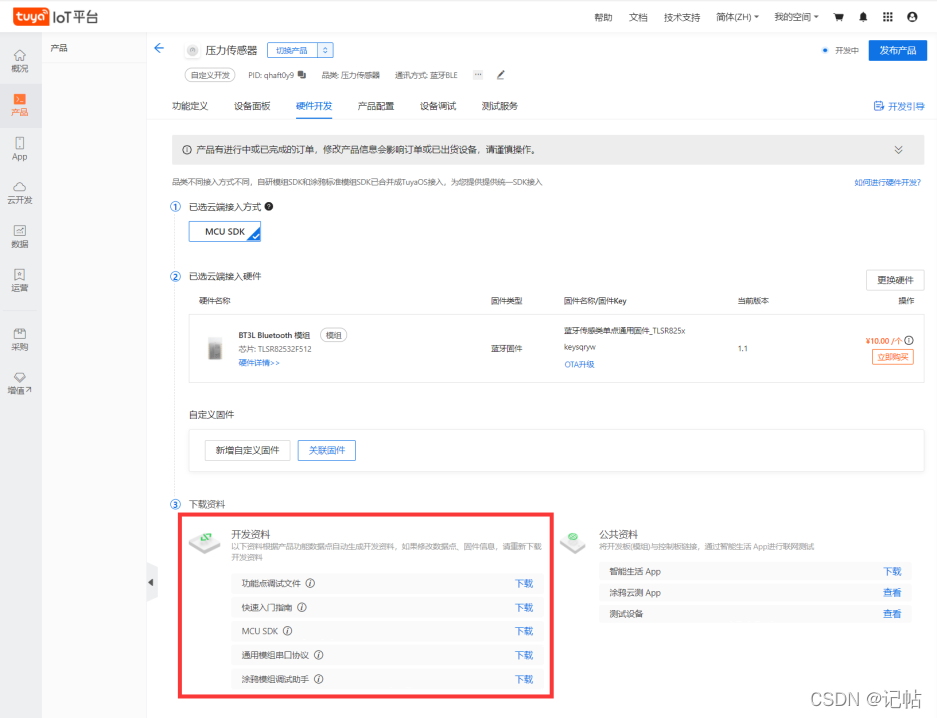
Task: Click info icon next to ¥10.00 price
Action: (909, 340)
